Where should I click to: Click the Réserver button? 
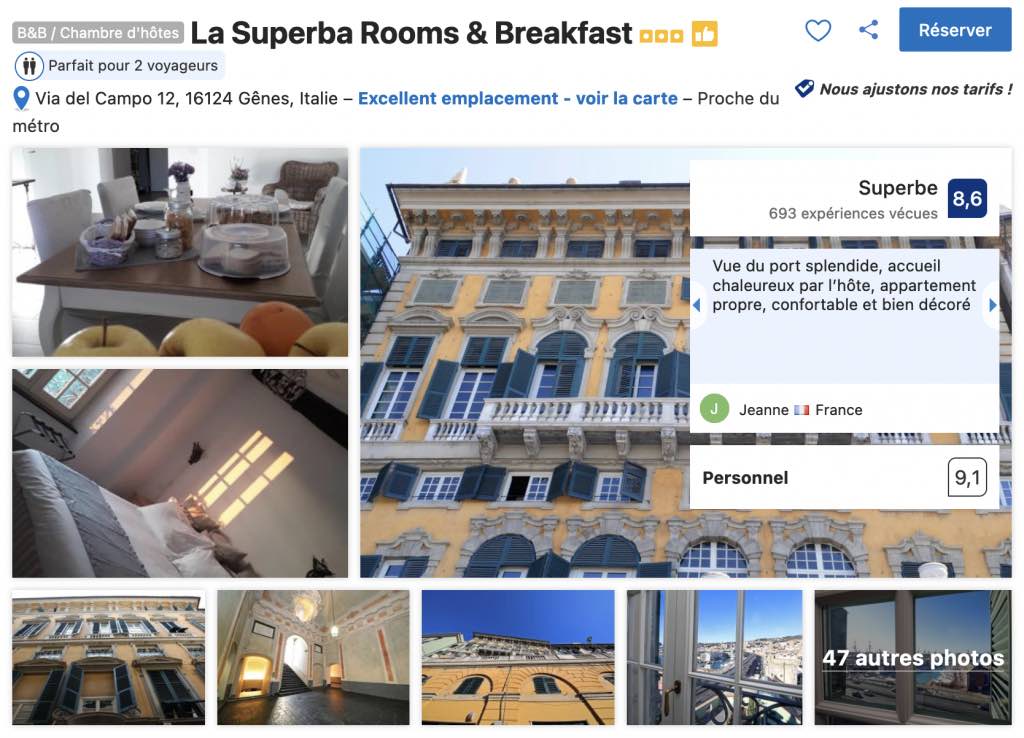pos(955,30)
